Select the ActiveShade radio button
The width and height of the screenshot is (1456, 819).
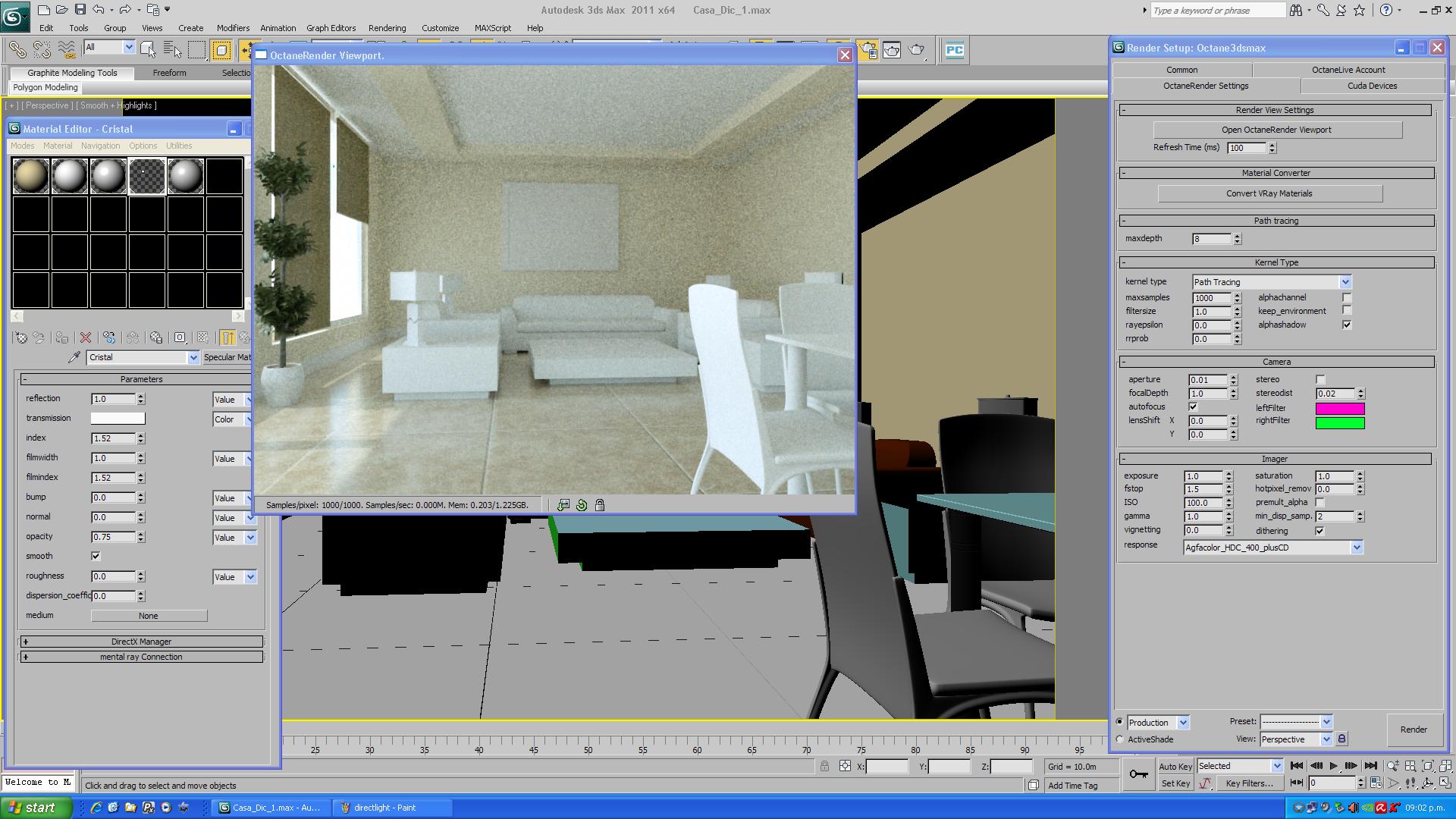(x=1120, y=739)
